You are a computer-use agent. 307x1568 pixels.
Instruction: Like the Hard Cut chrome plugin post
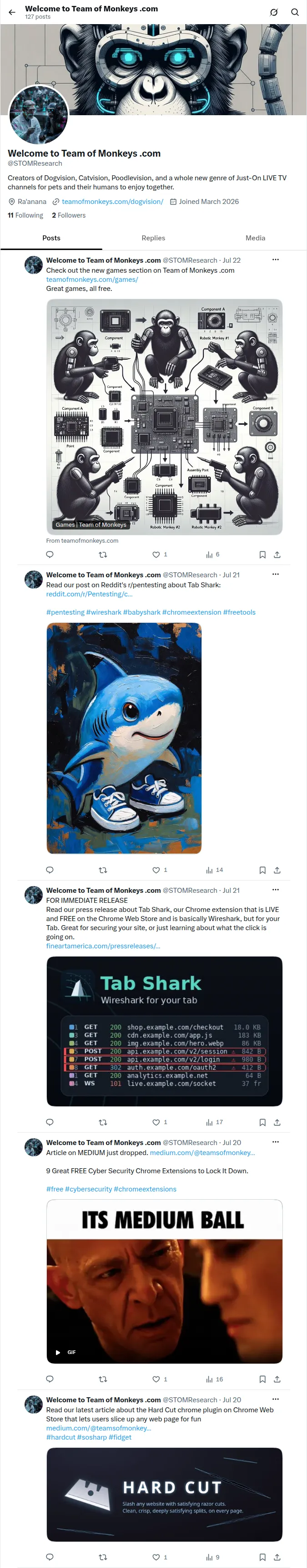(160, 1557)
